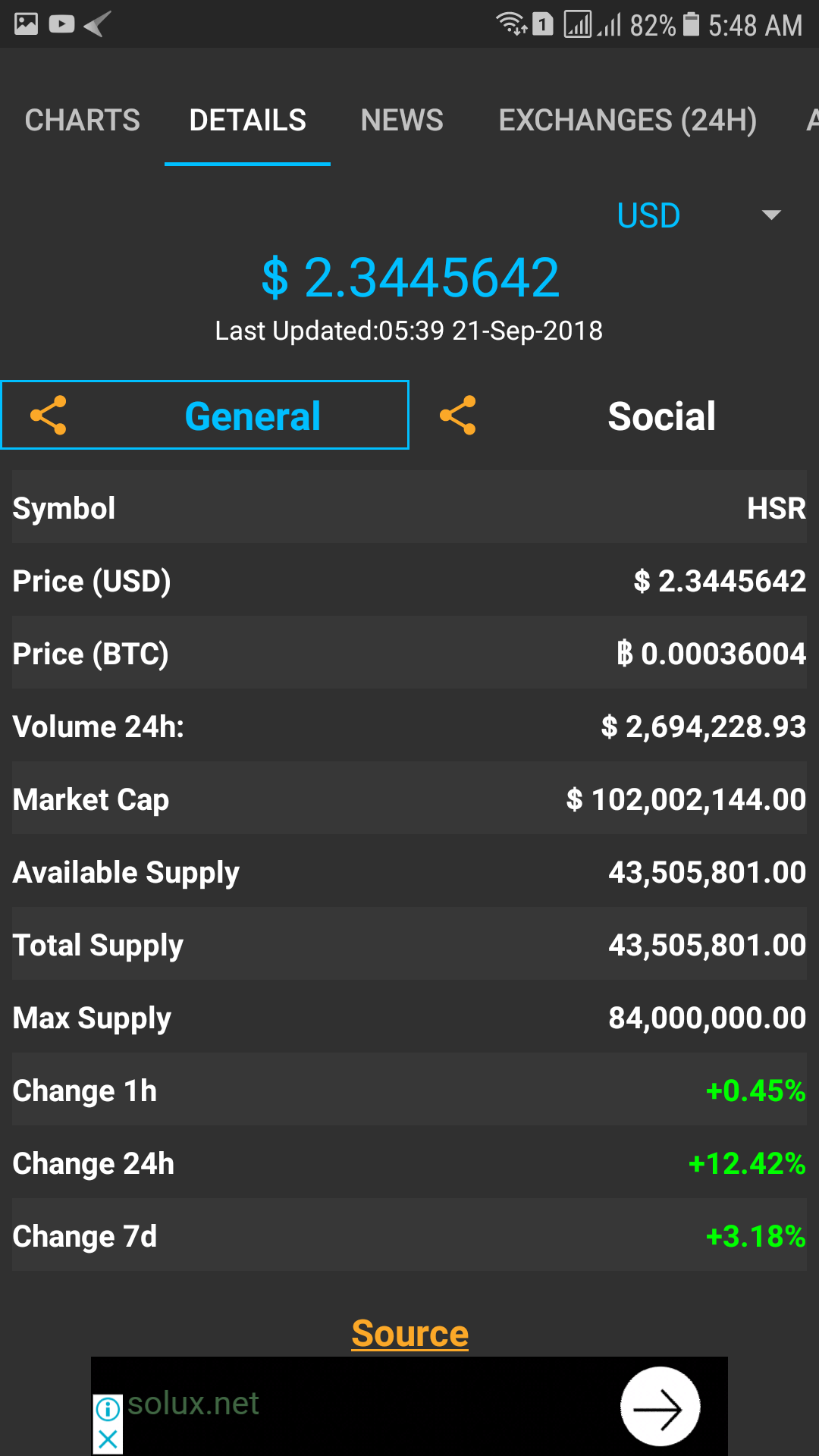This screenshot has height=1456, width=819.
Task: Tap the battery icon in status bar
Action: [691, 24]
